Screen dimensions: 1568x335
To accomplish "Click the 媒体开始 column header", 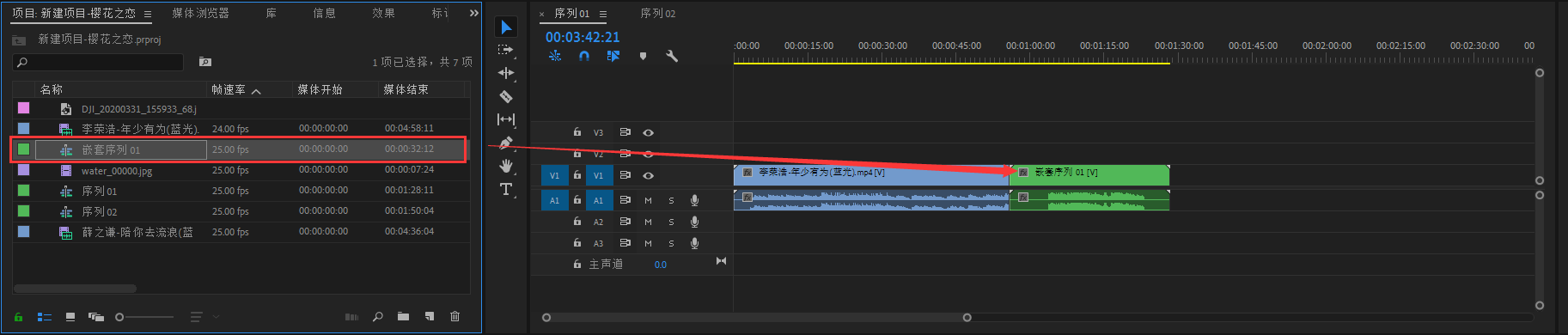I will click(320, 89).
